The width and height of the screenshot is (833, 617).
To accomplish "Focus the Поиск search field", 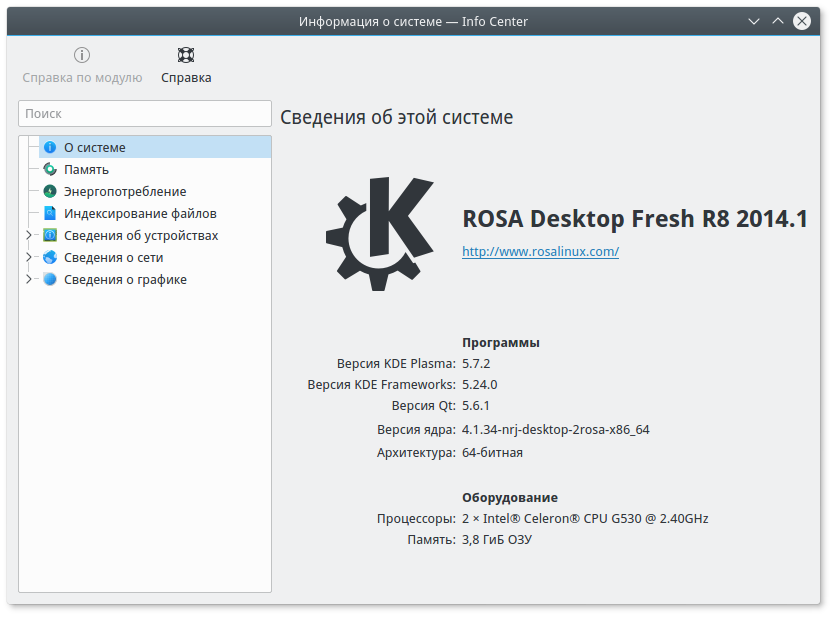I will [x=145, y=114].
